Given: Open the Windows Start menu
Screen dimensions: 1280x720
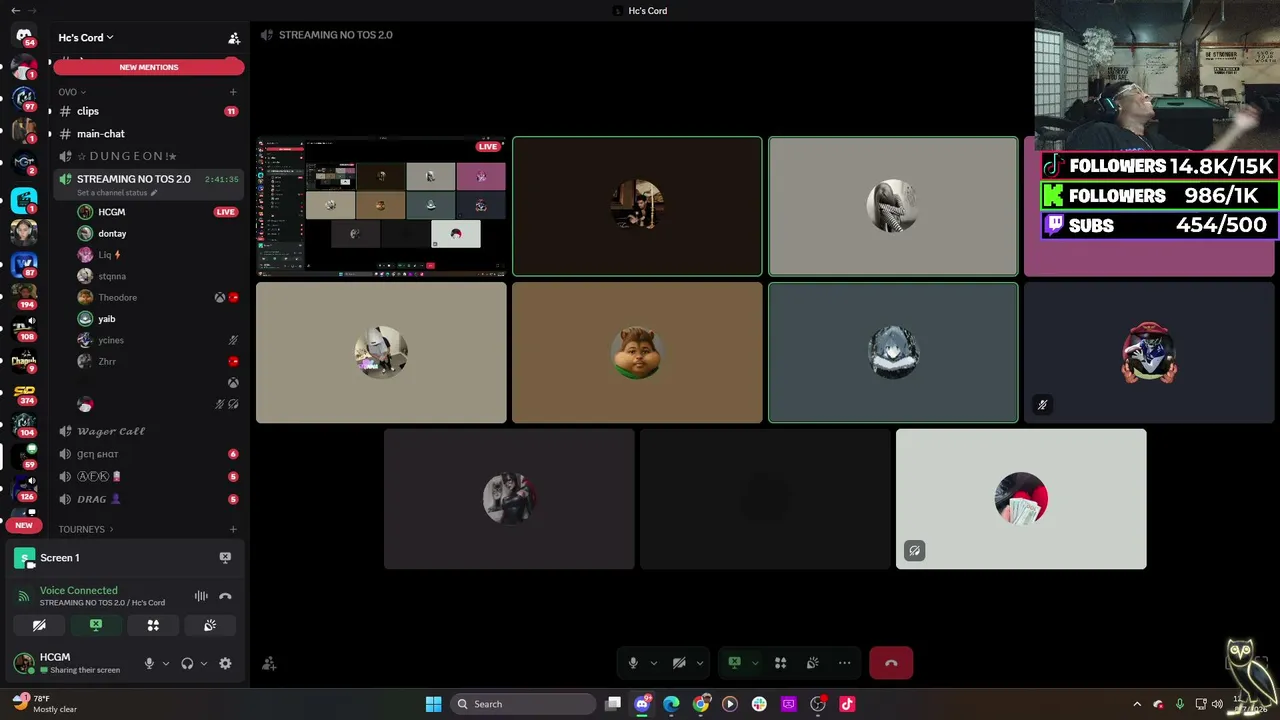Looking at the screenshot, I should point(433,704).
